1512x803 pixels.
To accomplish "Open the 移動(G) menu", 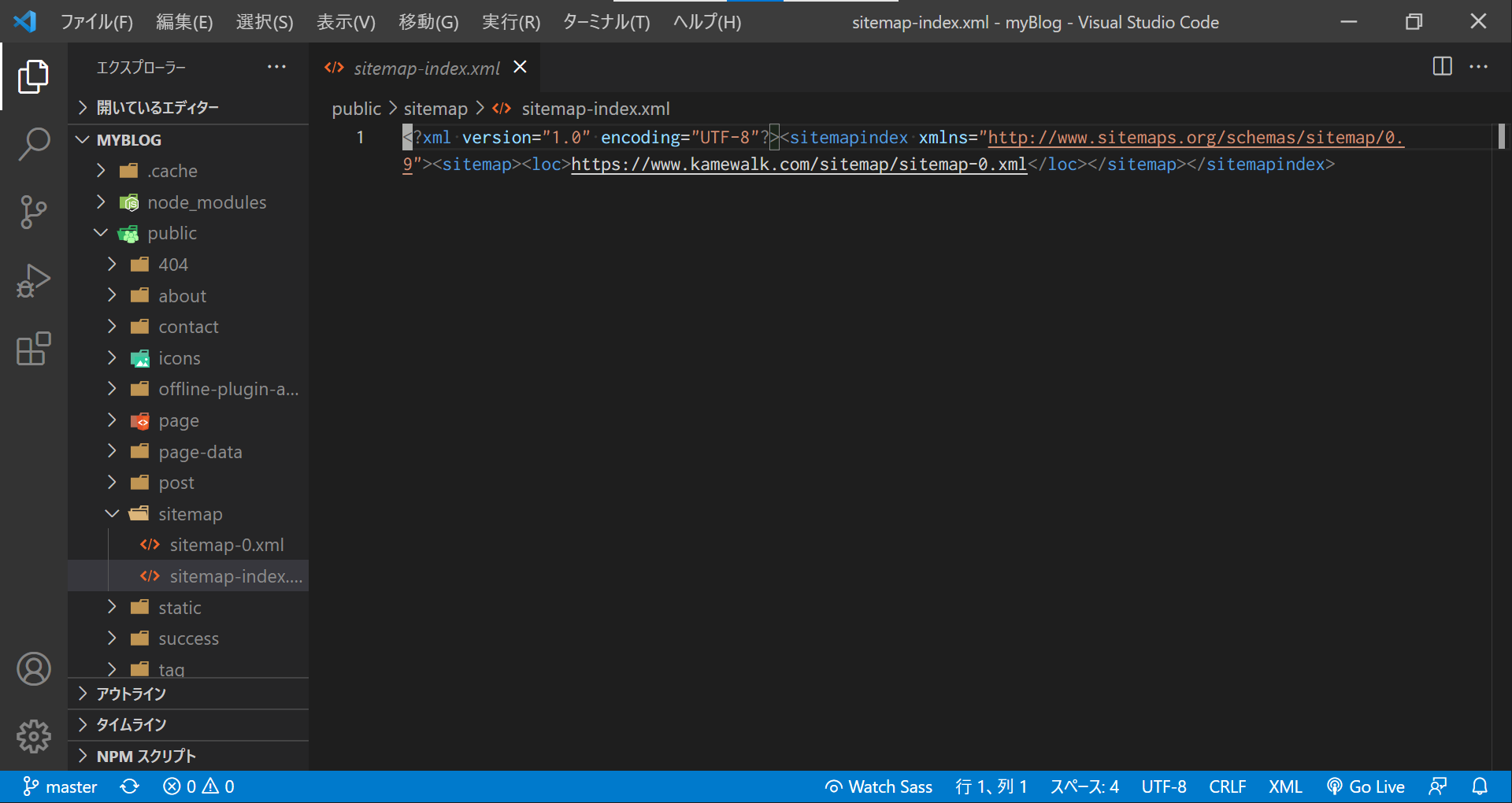I will [x=428, y=22].
